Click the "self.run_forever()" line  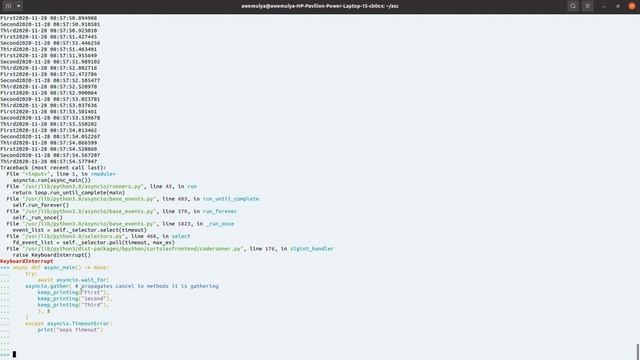click(x=40, y=205)
